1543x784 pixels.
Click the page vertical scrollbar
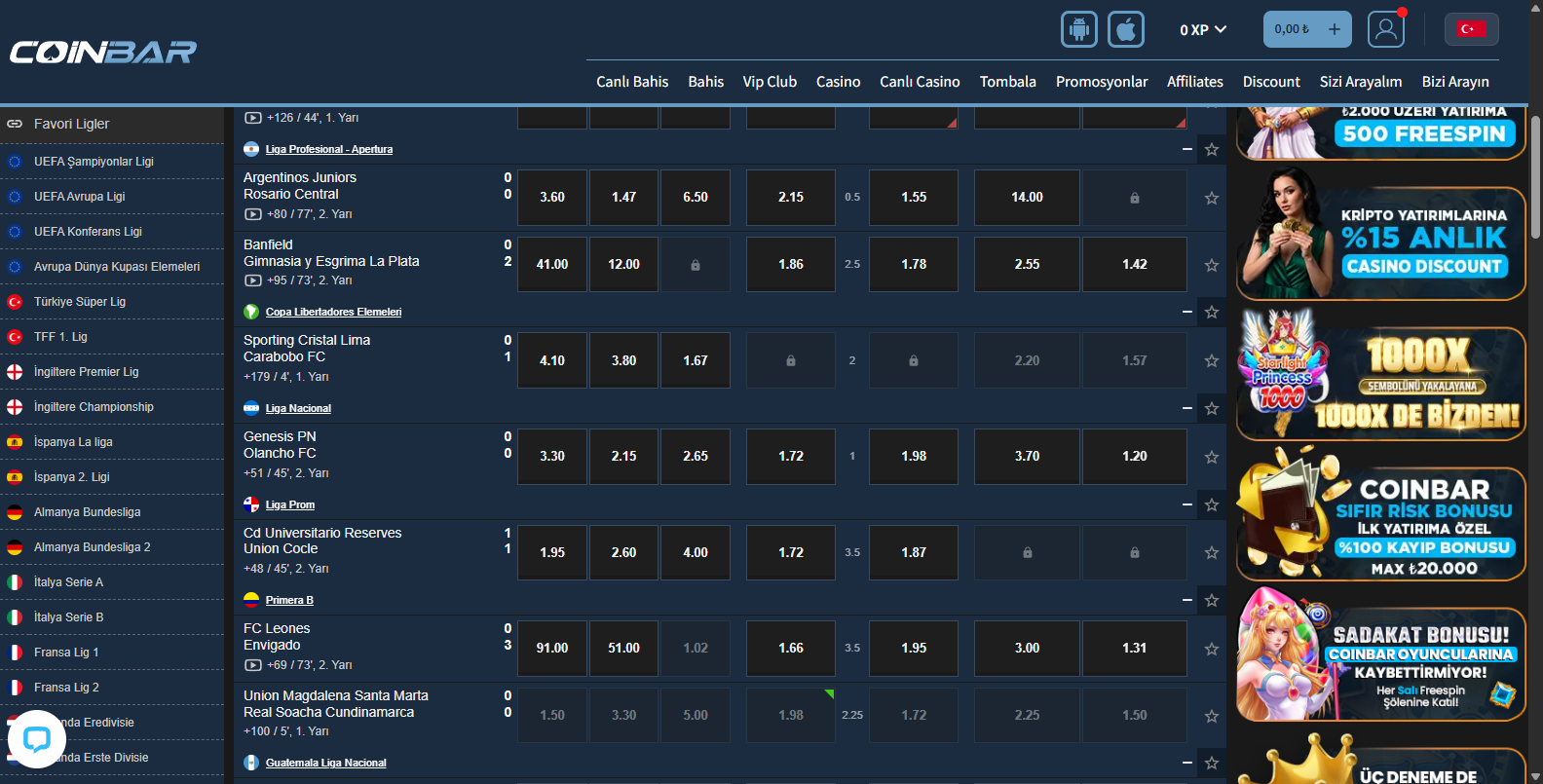point(1536,175)
